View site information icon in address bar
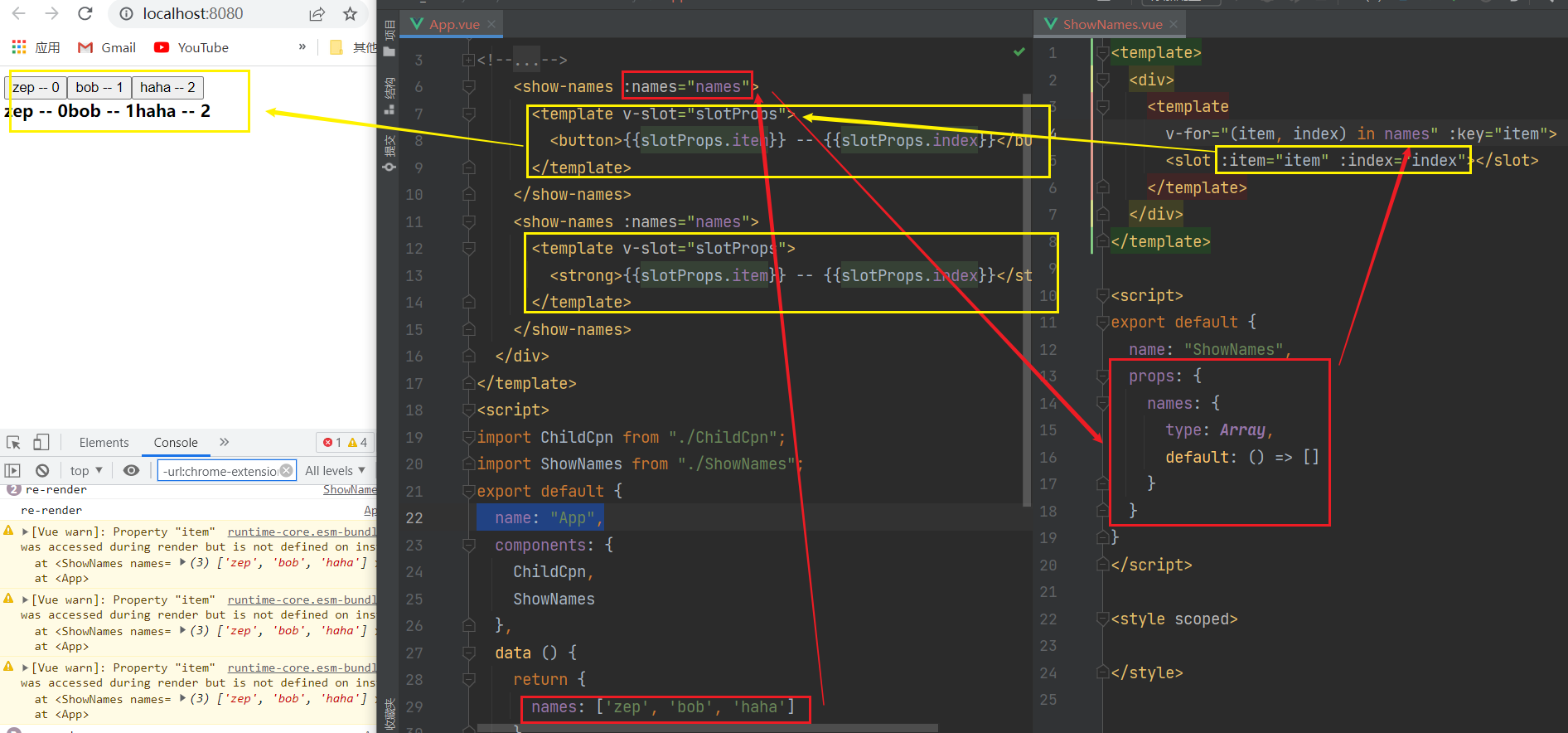This screenshot has width=1568, height=733. click(126, 14)
